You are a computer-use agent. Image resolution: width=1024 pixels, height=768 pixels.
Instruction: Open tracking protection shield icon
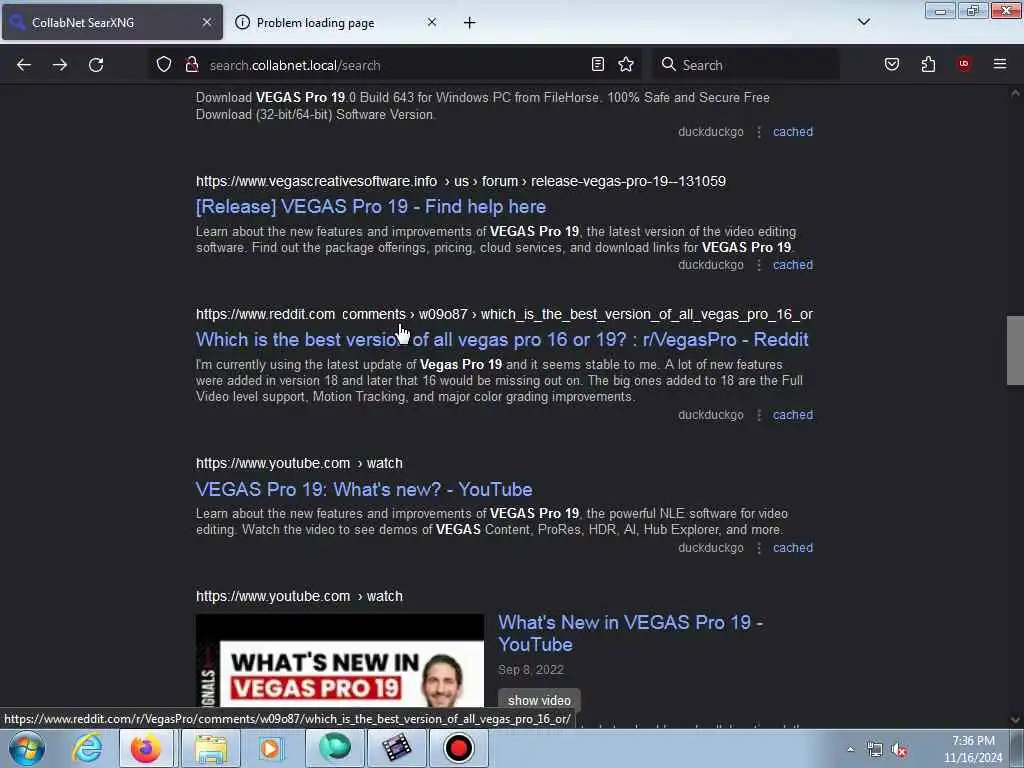[x=164, y=65]
